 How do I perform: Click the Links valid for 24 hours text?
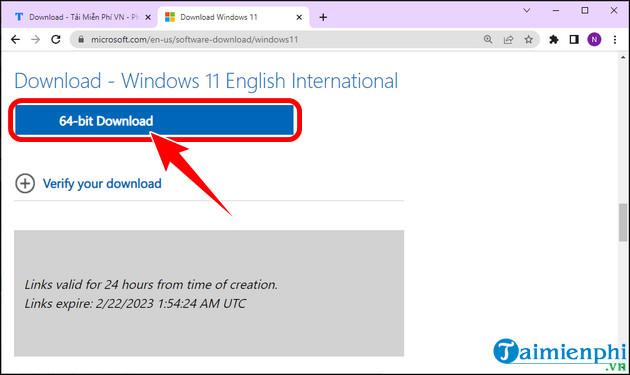click(x=151, y=285)
